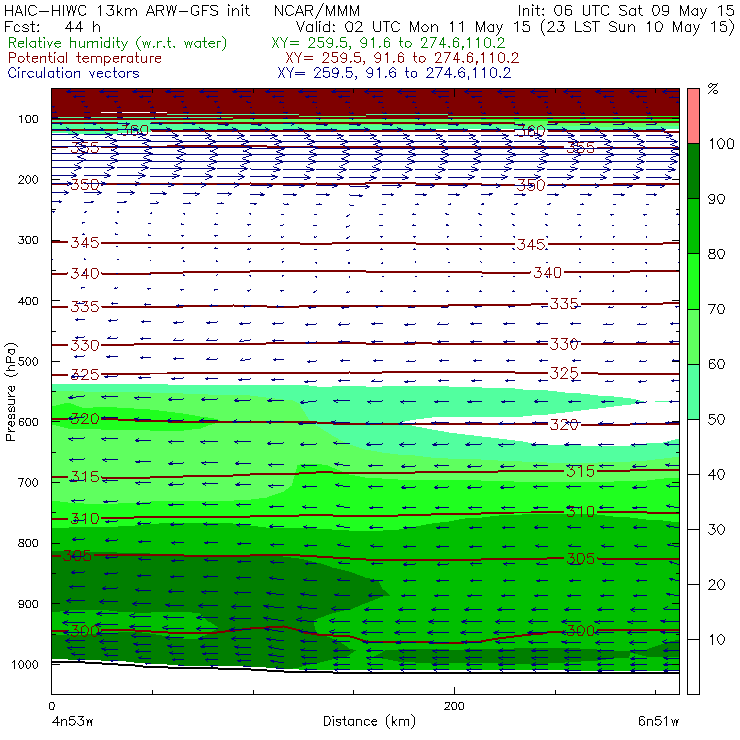Select the darkest green 90–100% color bar segment
This screenshot has width=740, height=740.
[x=693, y=171]
